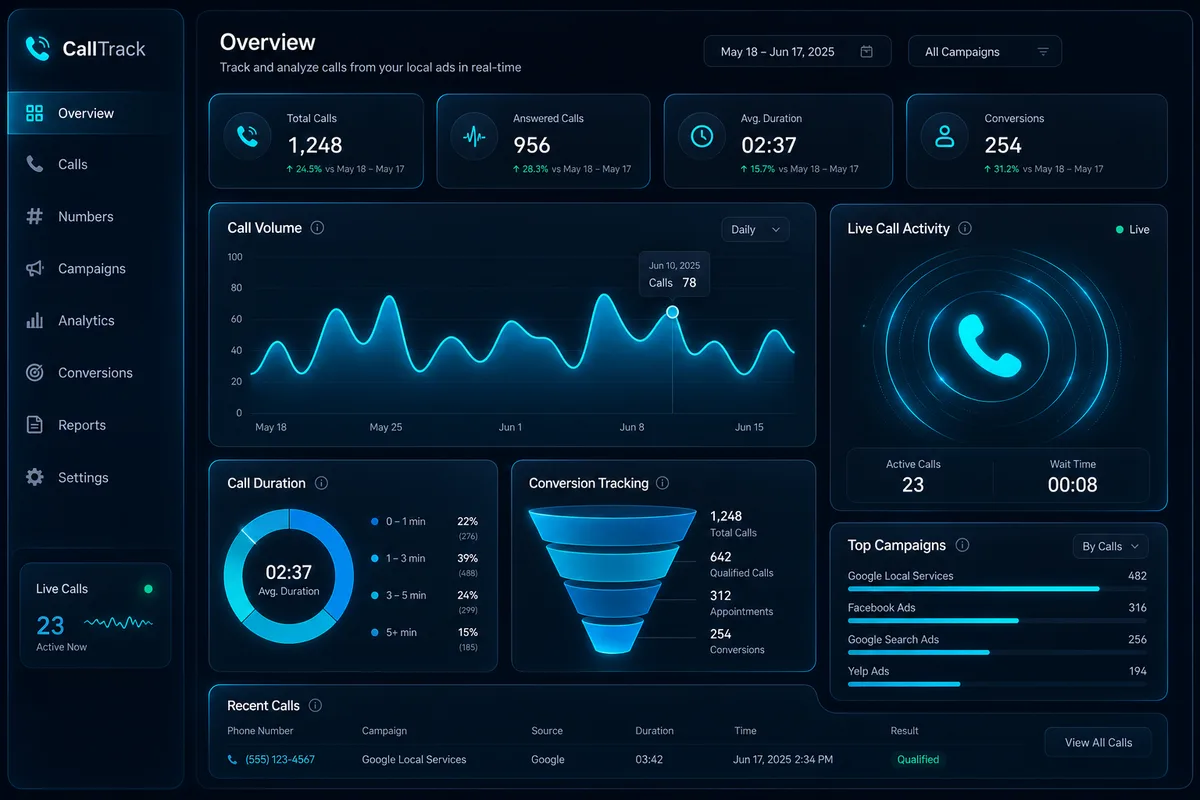The width and height of the screenshot is (1200, 800).
Task: Click the large glowing phone icon
Action: coord(989,345)
